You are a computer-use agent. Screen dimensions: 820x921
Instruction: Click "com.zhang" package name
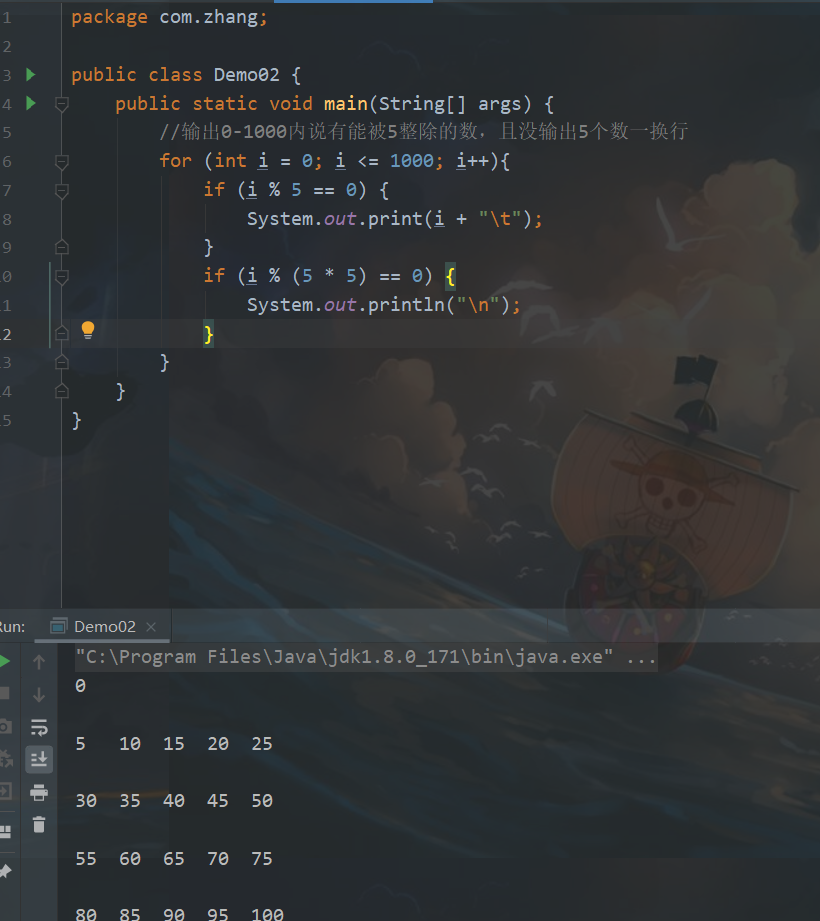209,18
